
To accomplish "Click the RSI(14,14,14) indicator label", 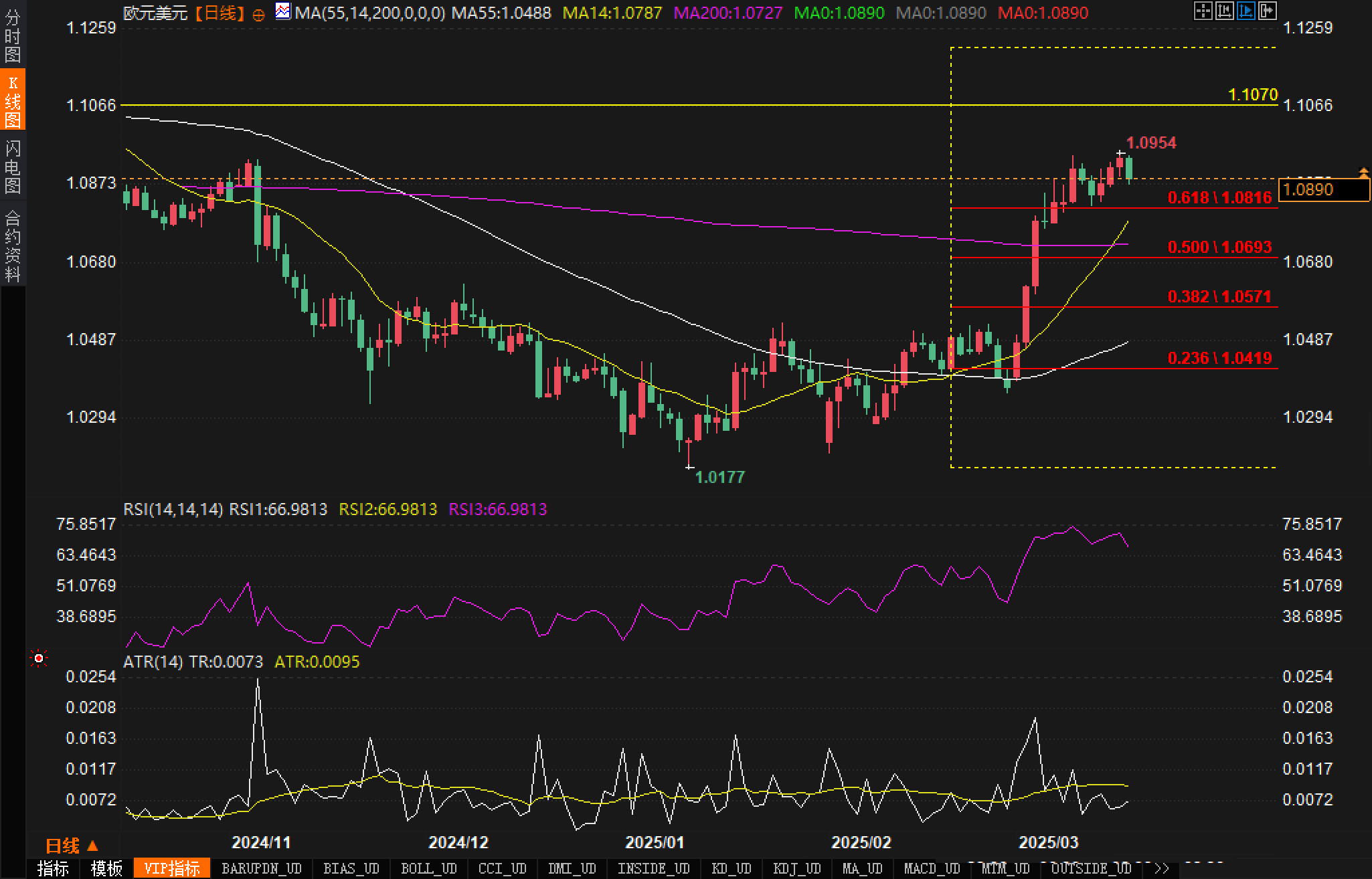I will coord(173,509).
